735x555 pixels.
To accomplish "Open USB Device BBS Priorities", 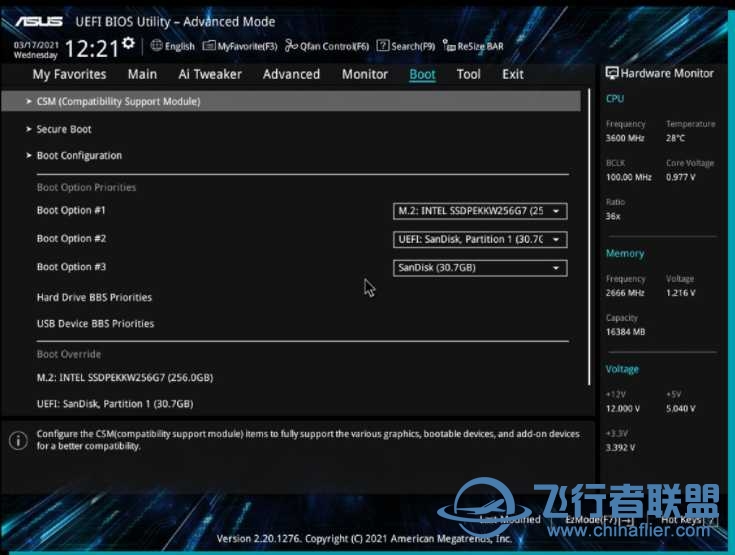I will tap(95, 324).
